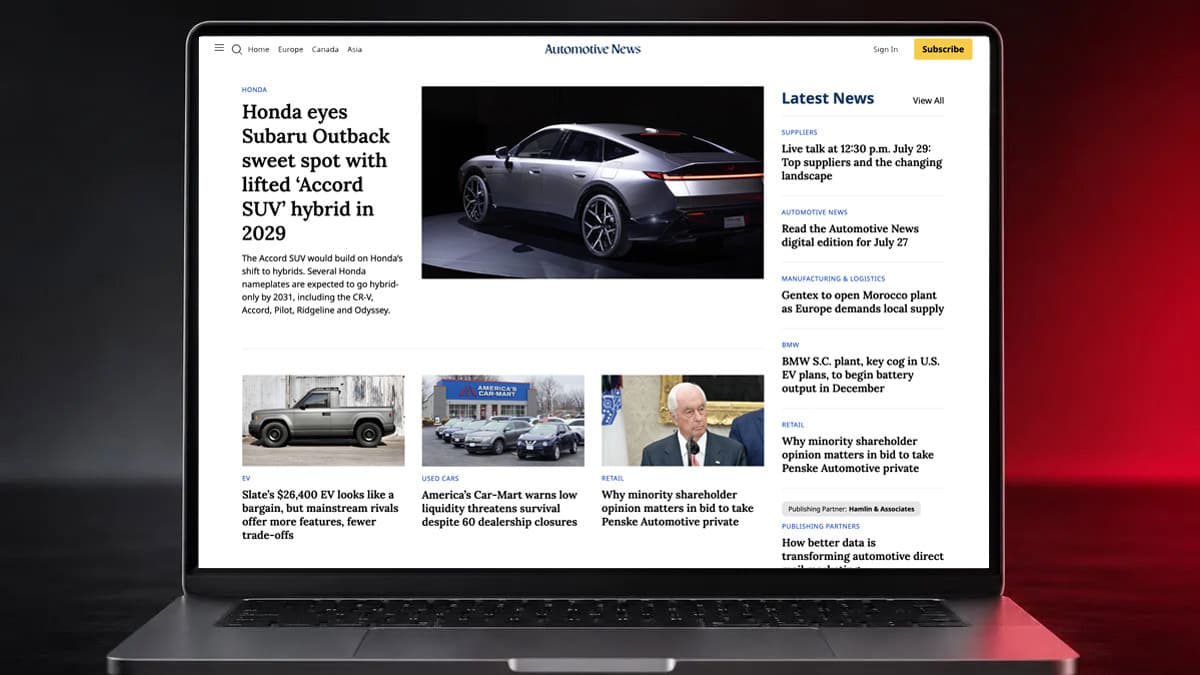Viewport: 1200px width, 675px height.
Task: Open the Slate pickup truck thumbnail
Action: tap(323, 421)
